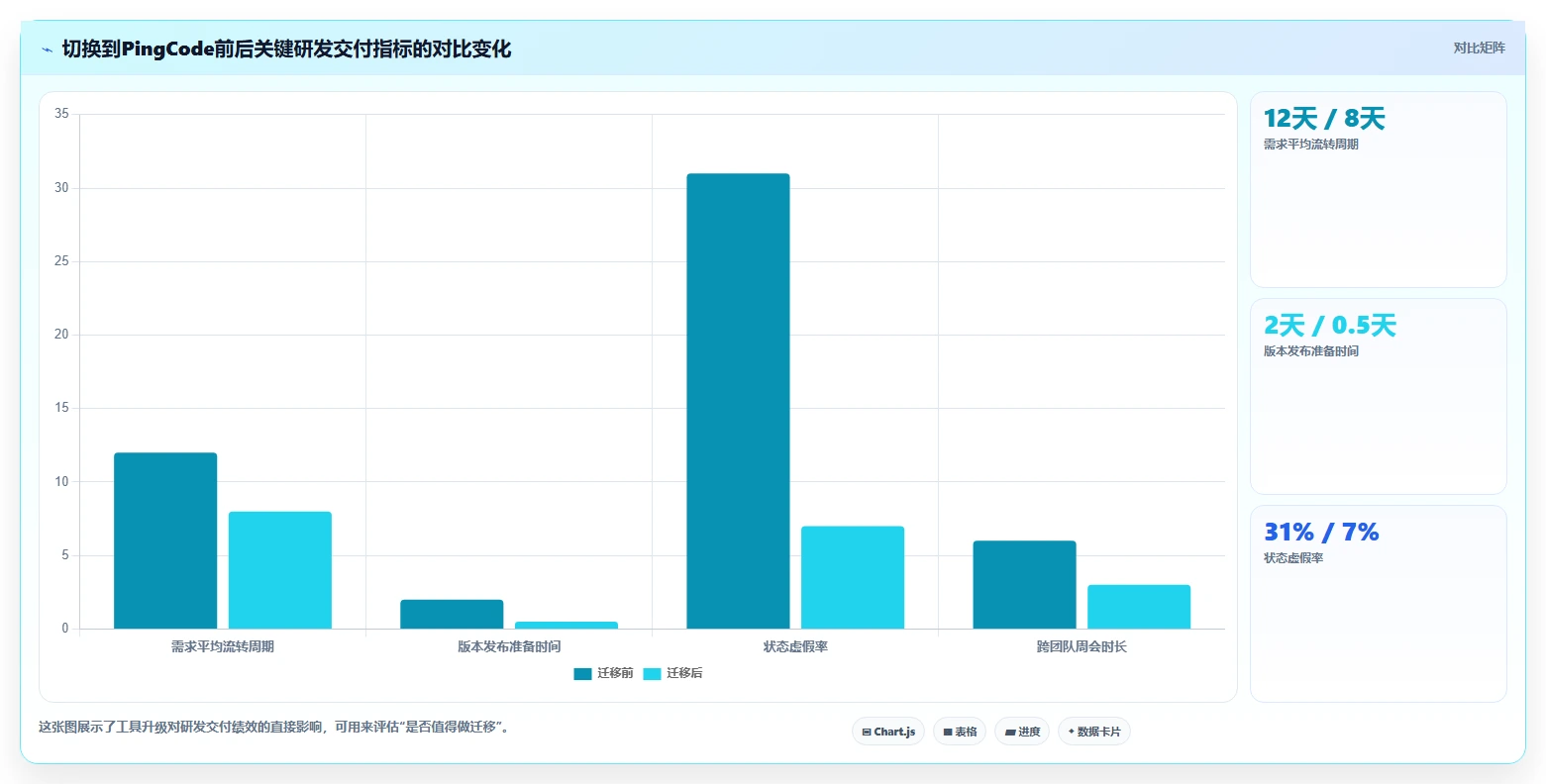Click the 迁移后 bar for 跨团队周会时长
The image size is (1546, 784).
1139,607
